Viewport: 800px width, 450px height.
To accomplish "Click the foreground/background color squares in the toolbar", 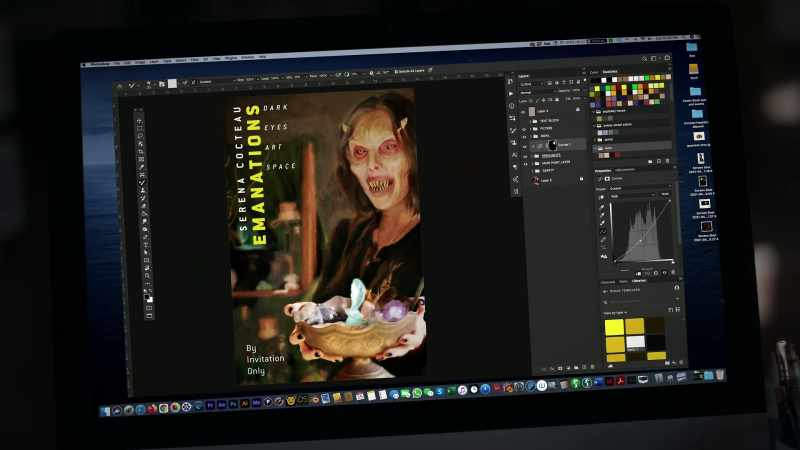I will [148, 298].
